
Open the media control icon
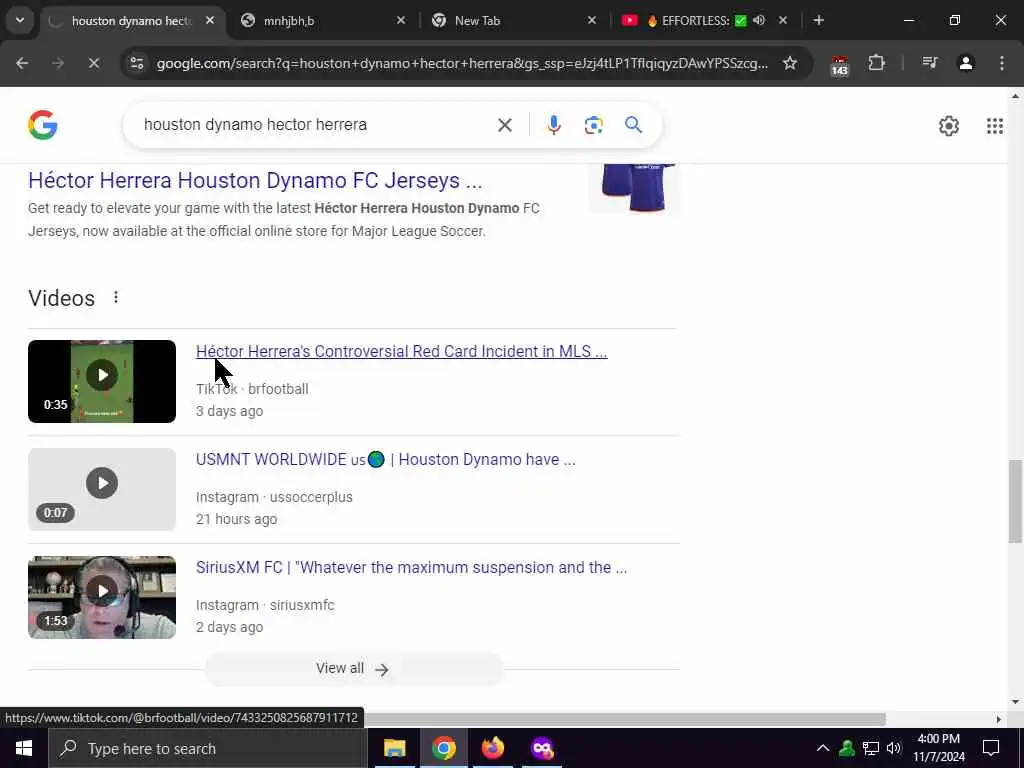click(929, 63)
